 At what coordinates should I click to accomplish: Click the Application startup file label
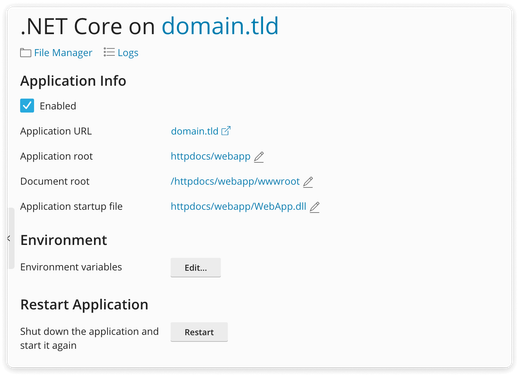[71, 206]
